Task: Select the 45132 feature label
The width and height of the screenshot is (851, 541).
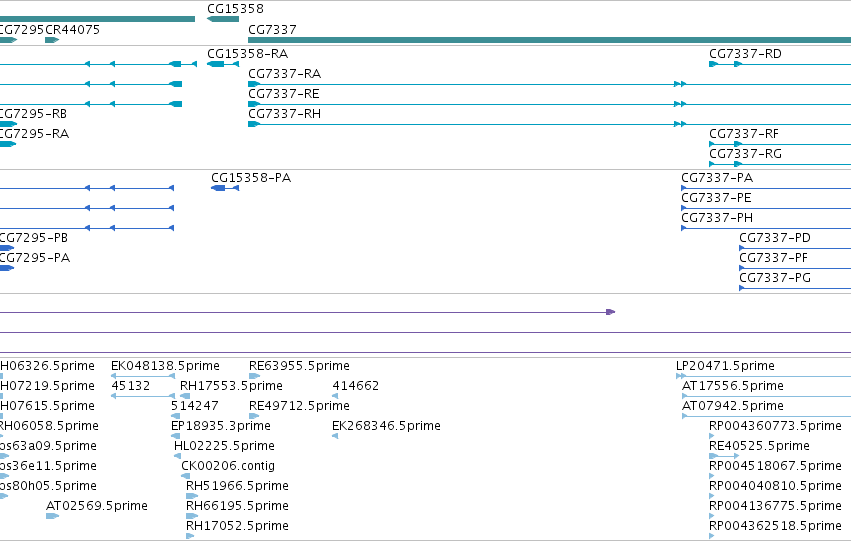Action: point(130,386)
